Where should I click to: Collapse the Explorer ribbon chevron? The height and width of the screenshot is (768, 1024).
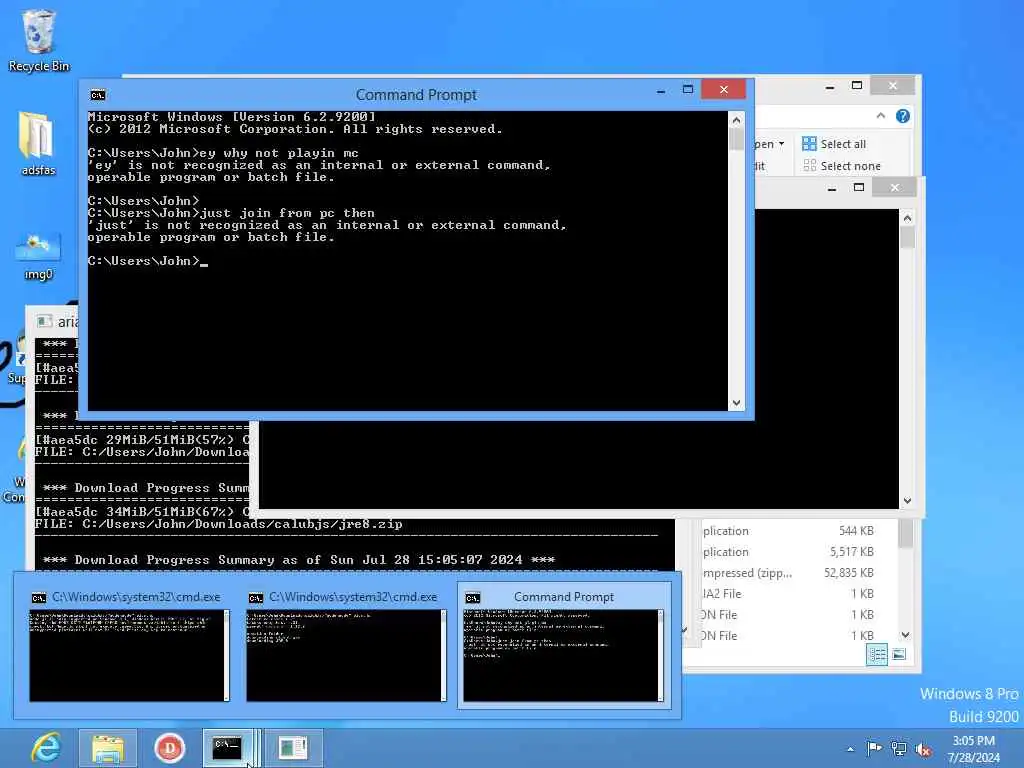pos(881,116)
